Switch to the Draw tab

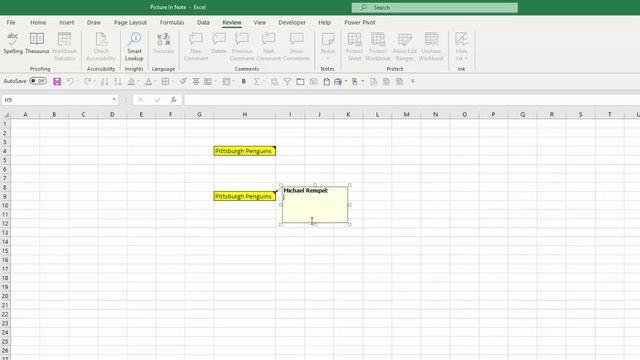94,22
